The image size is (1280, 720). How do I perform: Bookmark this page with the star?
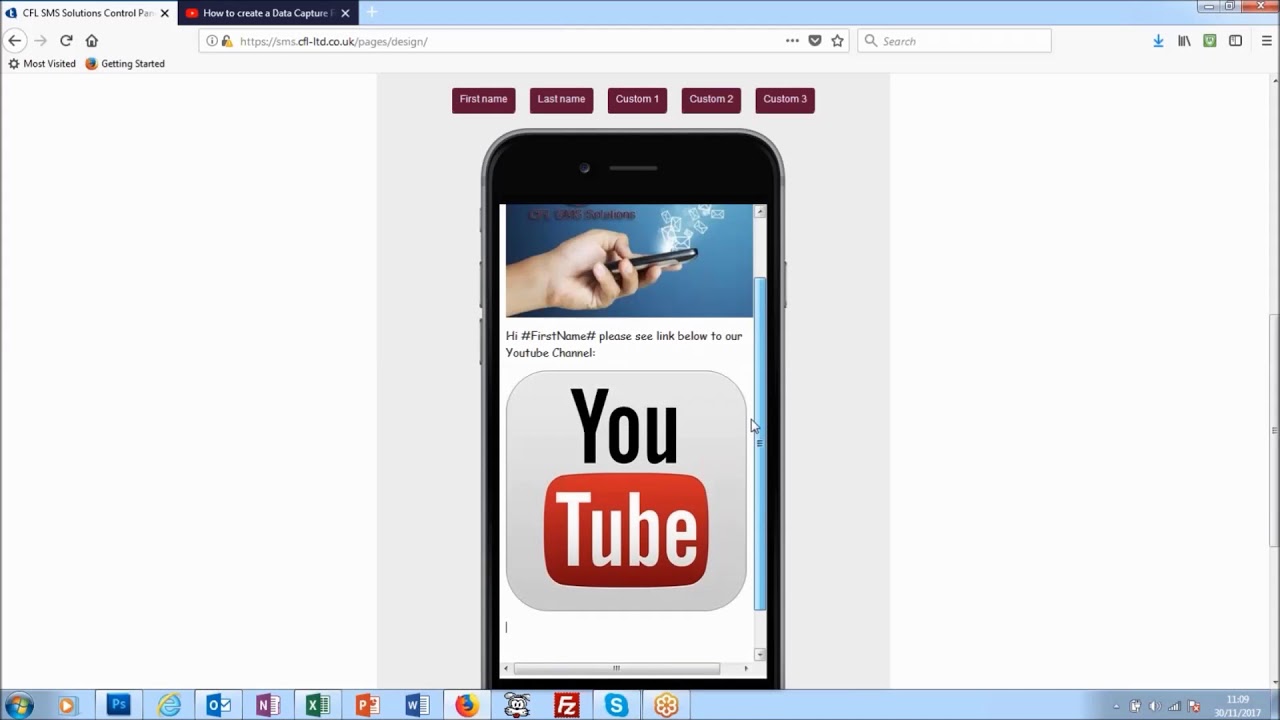838,41
